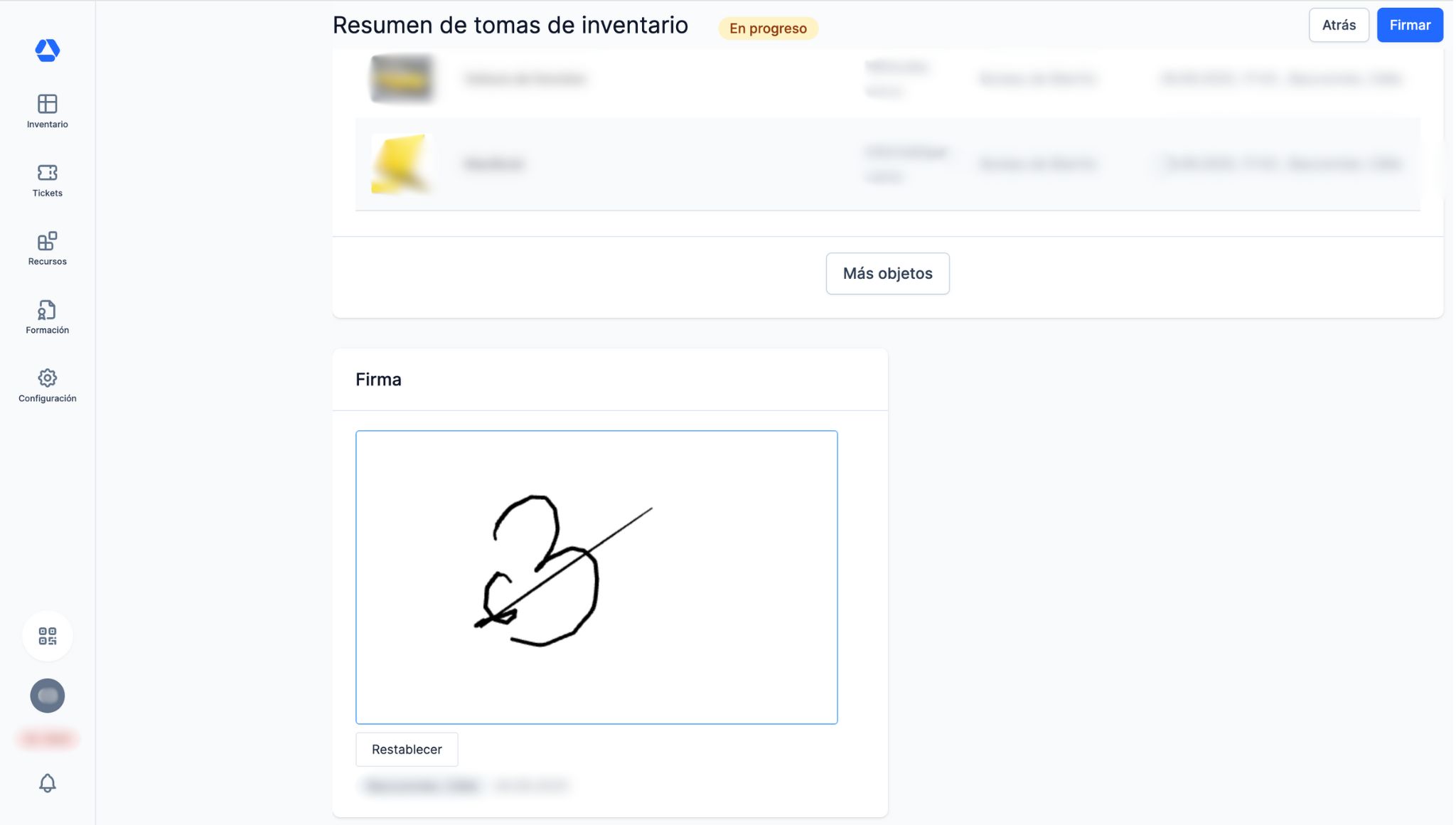Open notifications bell icon
Viewport: 1456px width, 825px height.
[x=47, y=783]
